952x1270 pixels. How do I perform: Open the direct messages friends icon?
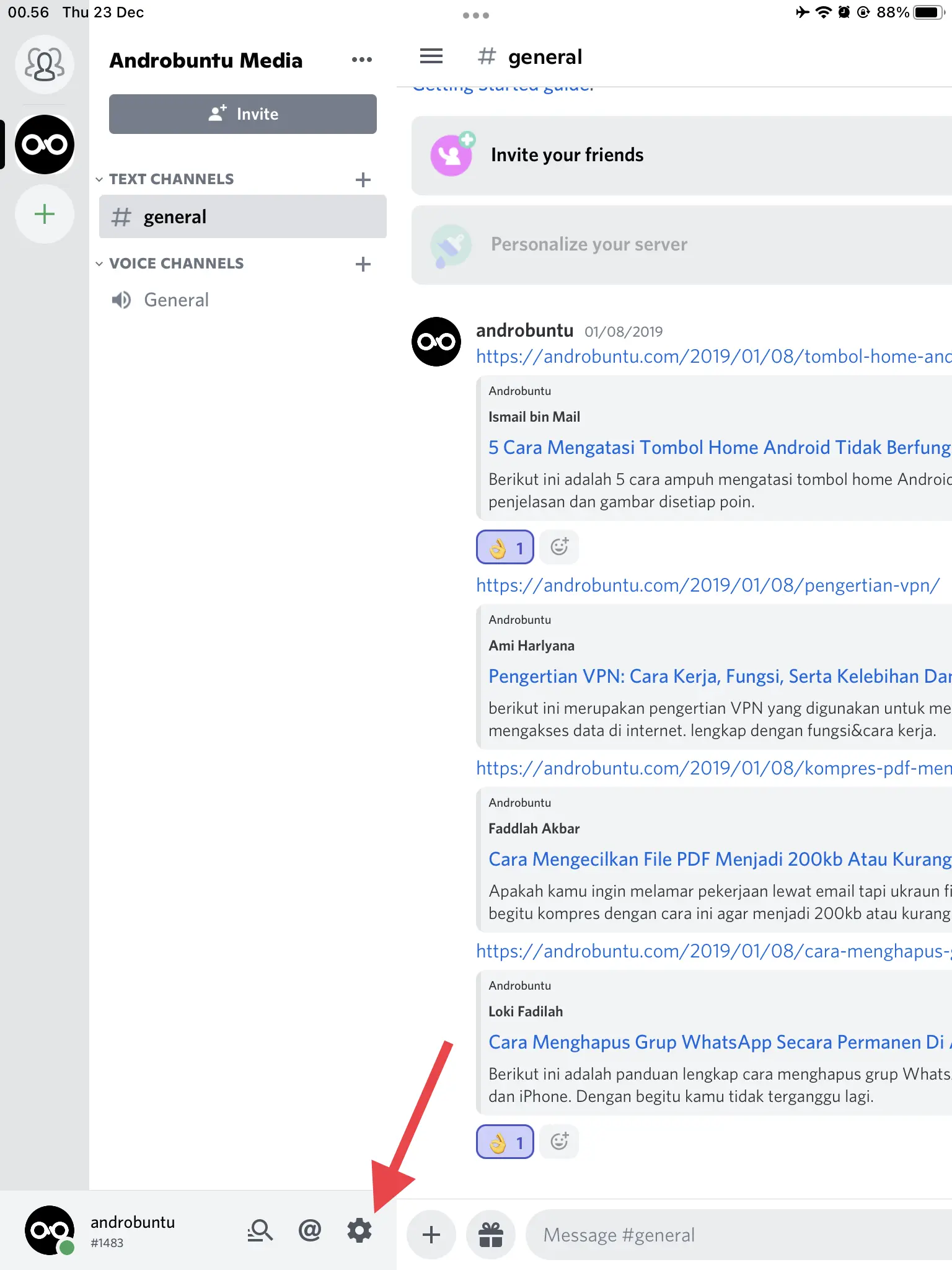tap(45, 64)
